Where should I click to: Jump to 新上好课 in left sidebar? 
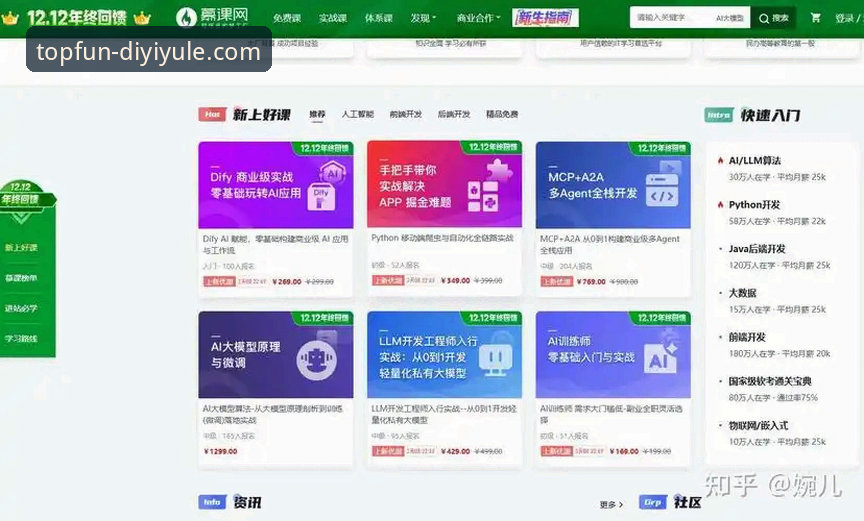(x=21, y=247)
